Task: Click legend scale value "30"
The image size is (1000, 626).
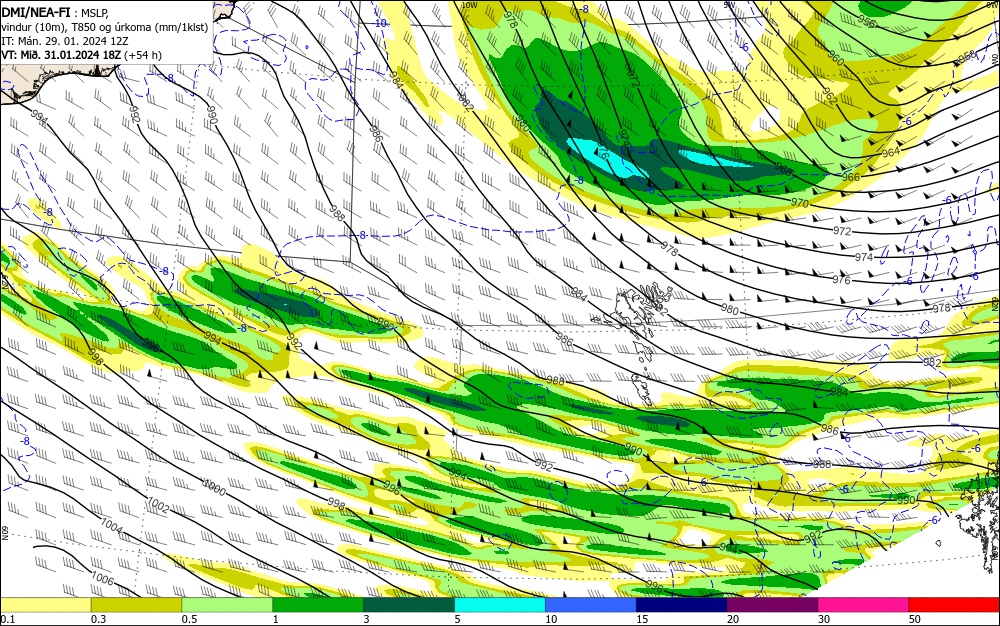Action: pos(824,619)
